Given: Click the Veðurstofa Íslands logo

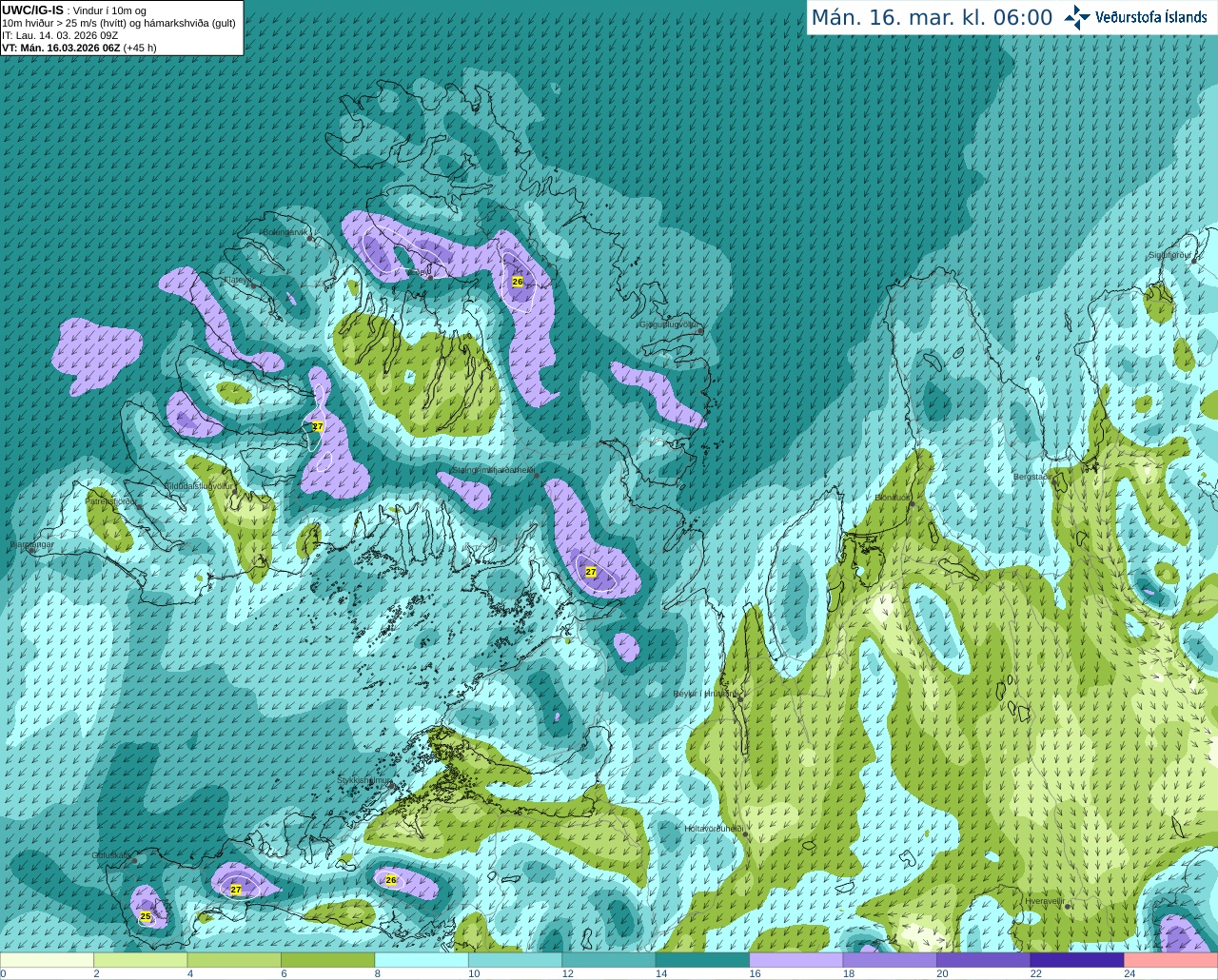Looking at the screenshot, I should coord(1135,17).
